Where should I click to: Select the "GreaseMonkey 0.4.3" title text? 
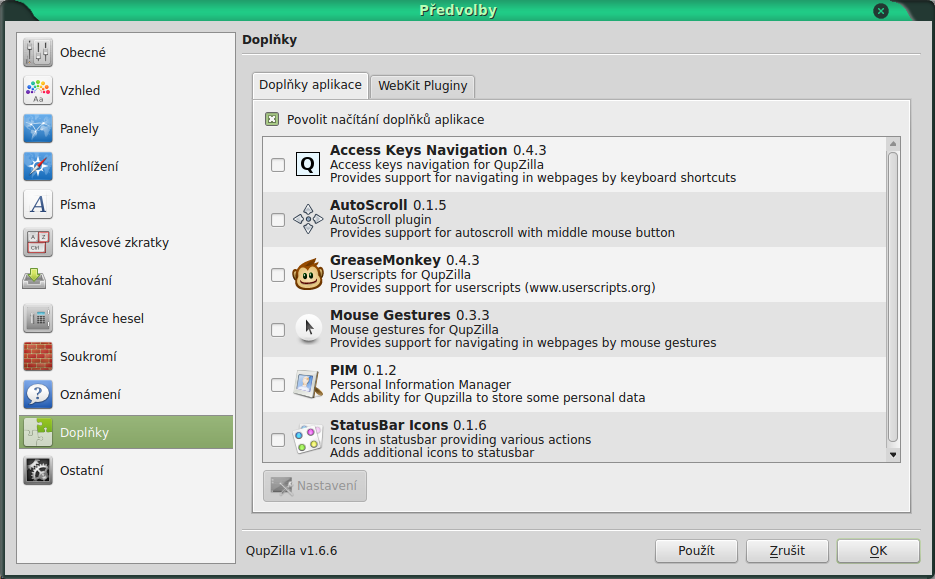click(x=404, y=261)
